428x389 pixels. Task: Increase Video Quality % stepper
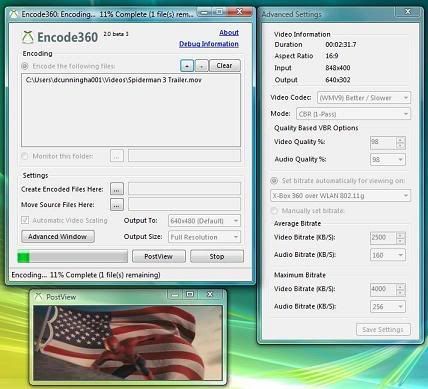coord(400,140)
